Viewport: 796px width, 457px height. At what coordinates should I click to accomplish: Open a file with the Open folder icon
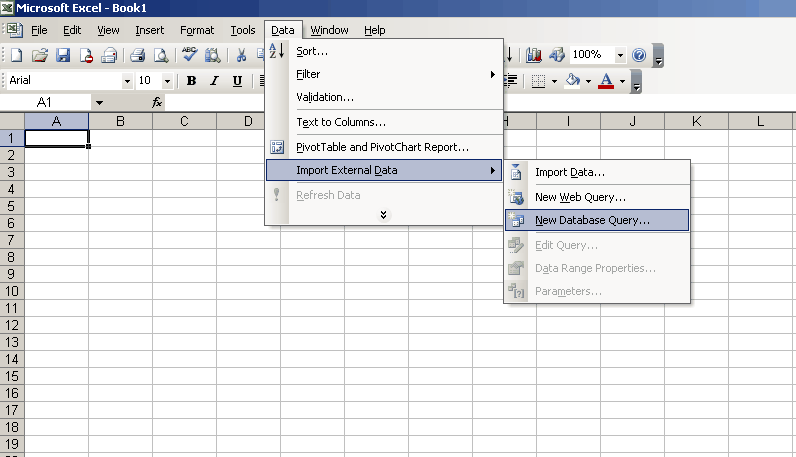(x=40, y=55)
